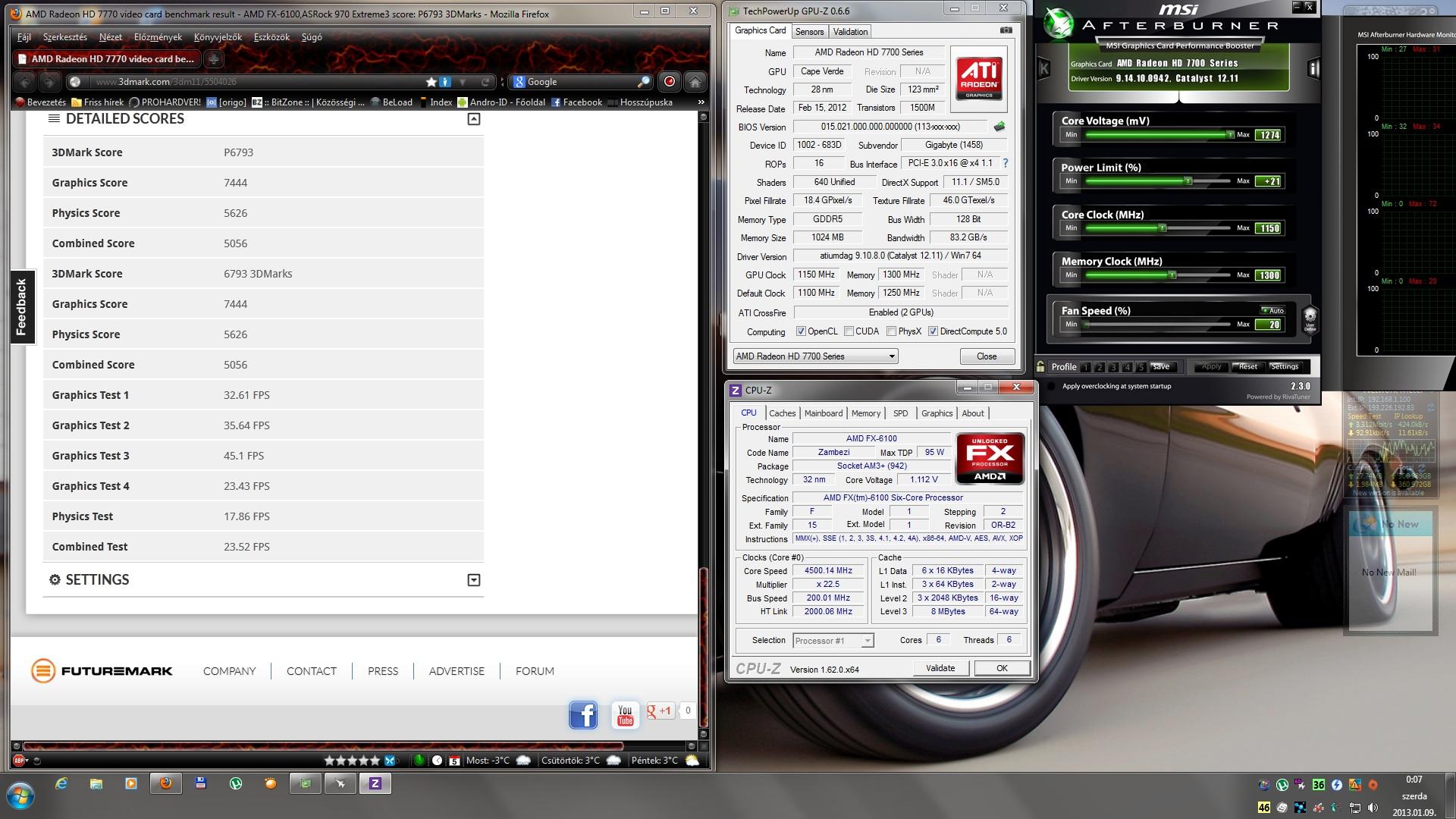Collapse the Detailed Scores section

474,119
